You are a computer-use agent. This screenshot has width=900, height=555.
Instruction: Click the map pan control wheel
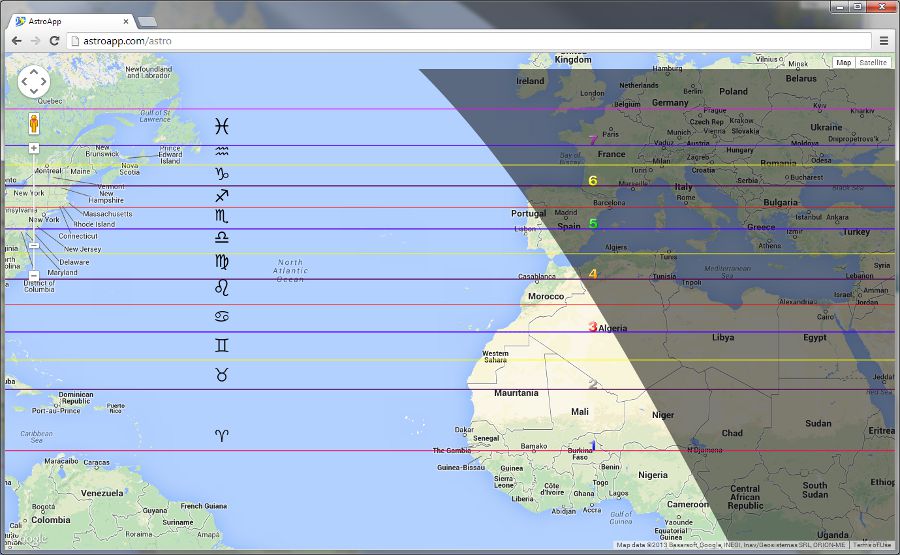tap(34, 82)
